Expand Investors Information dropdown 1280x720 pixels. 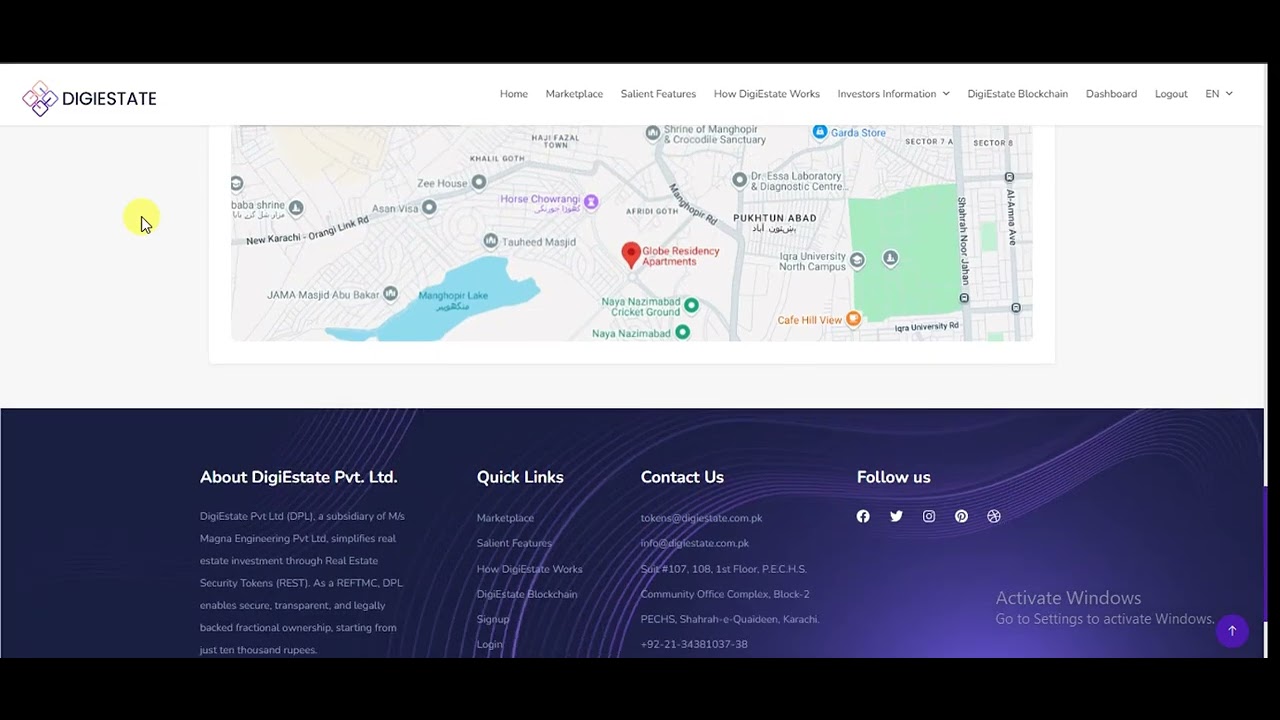(893, 94)
